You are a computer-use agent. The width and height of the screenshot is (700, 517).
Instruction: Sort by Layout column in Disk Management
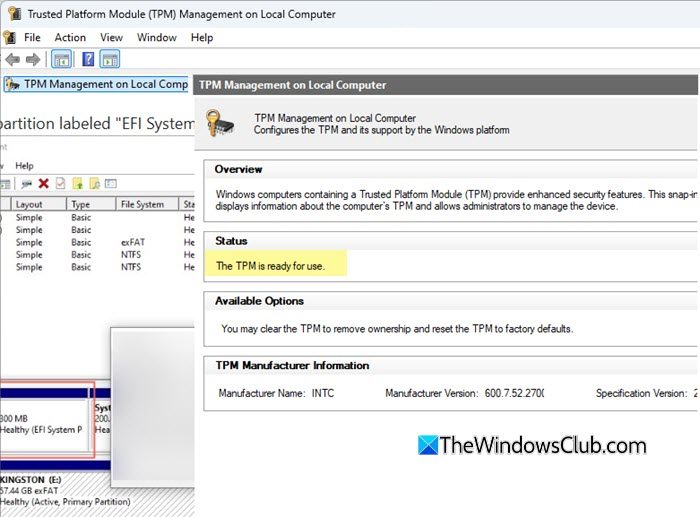point(39,204)
